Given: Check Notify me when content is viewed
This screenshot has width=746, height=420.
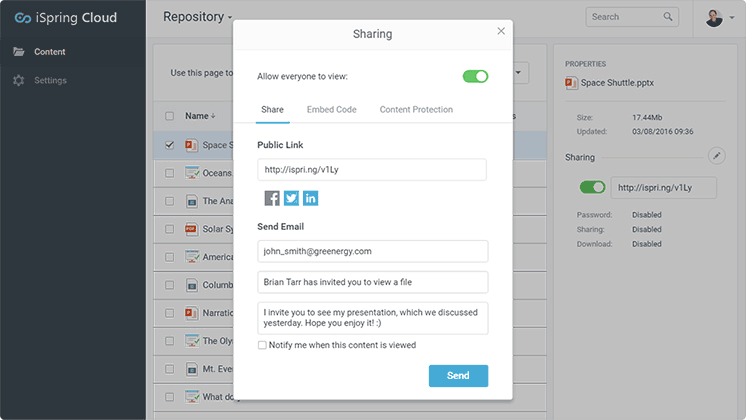Looking at the screenshot, I should tap(262, 345).
